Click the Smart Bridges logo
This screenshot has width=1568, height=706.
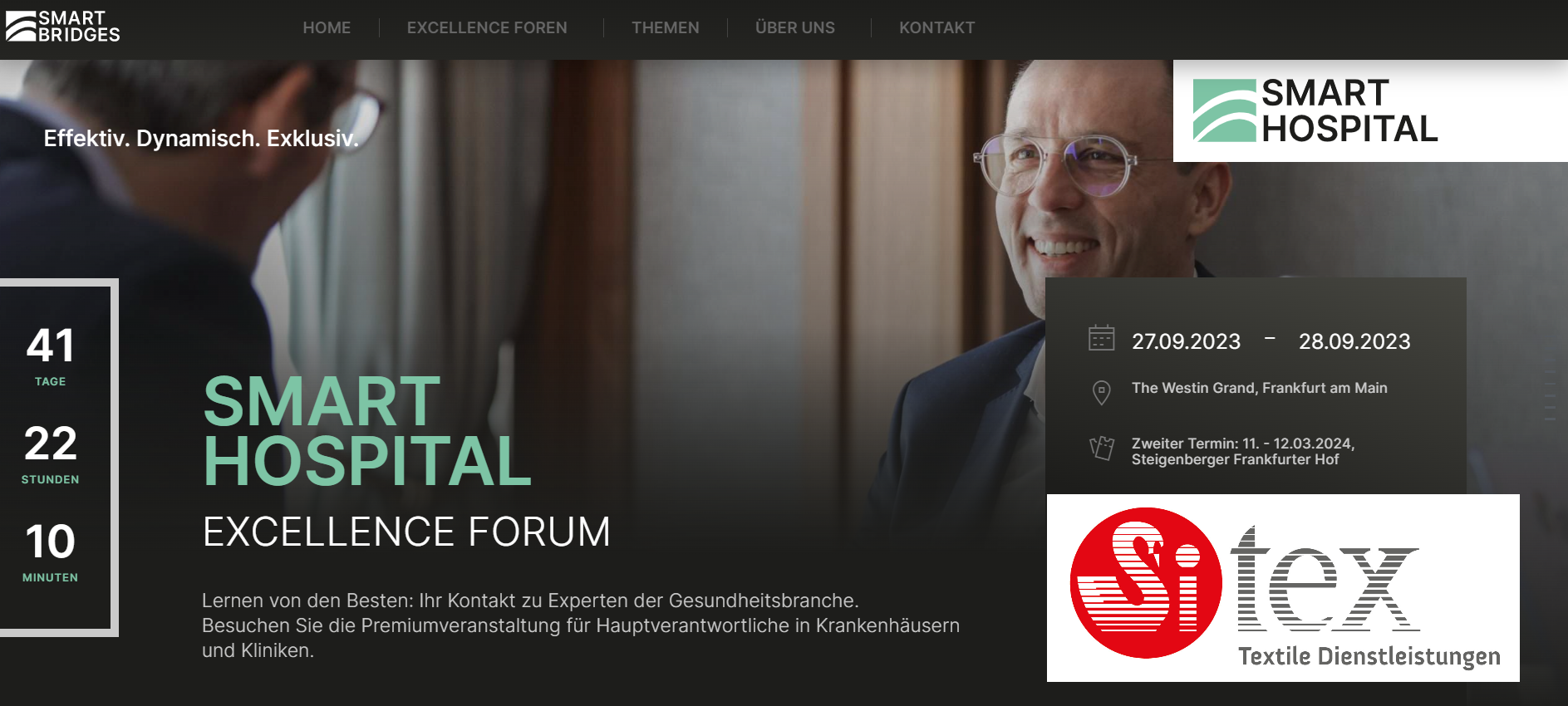click(x=63, y=27)
